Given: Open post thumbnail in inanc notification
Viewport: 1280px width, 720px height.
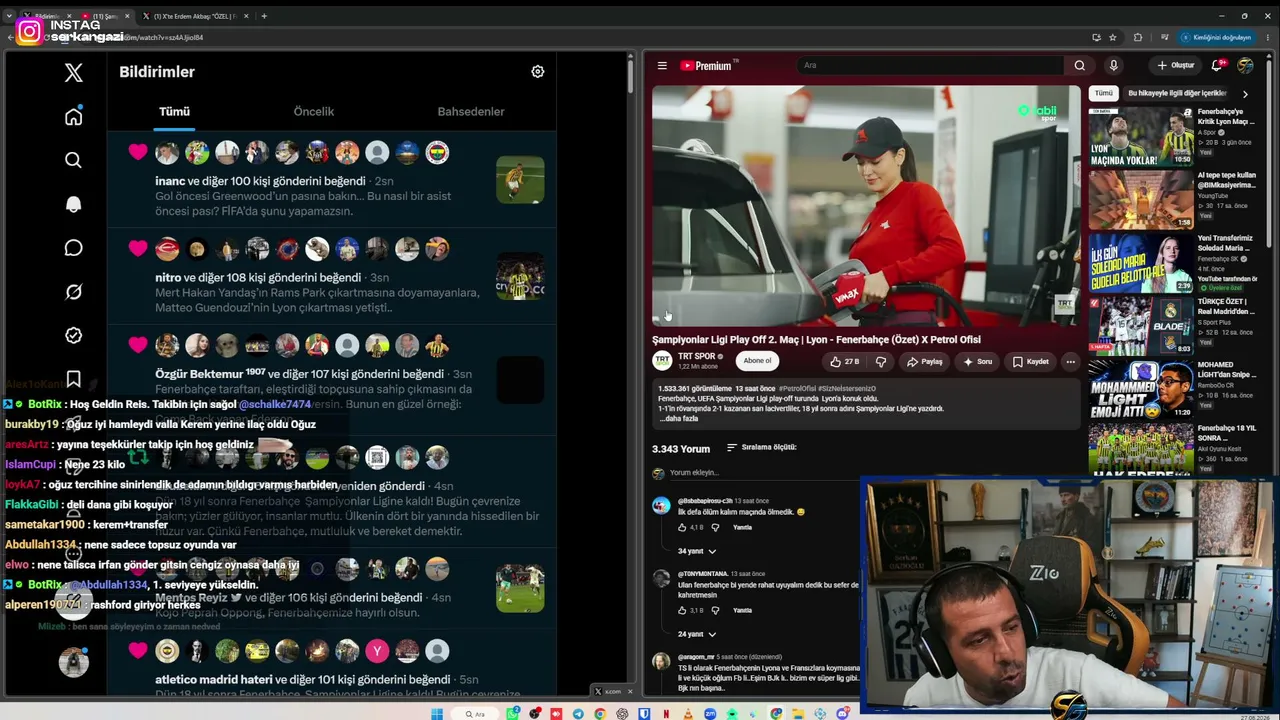Looking at the screenshot, I should 520,179.
